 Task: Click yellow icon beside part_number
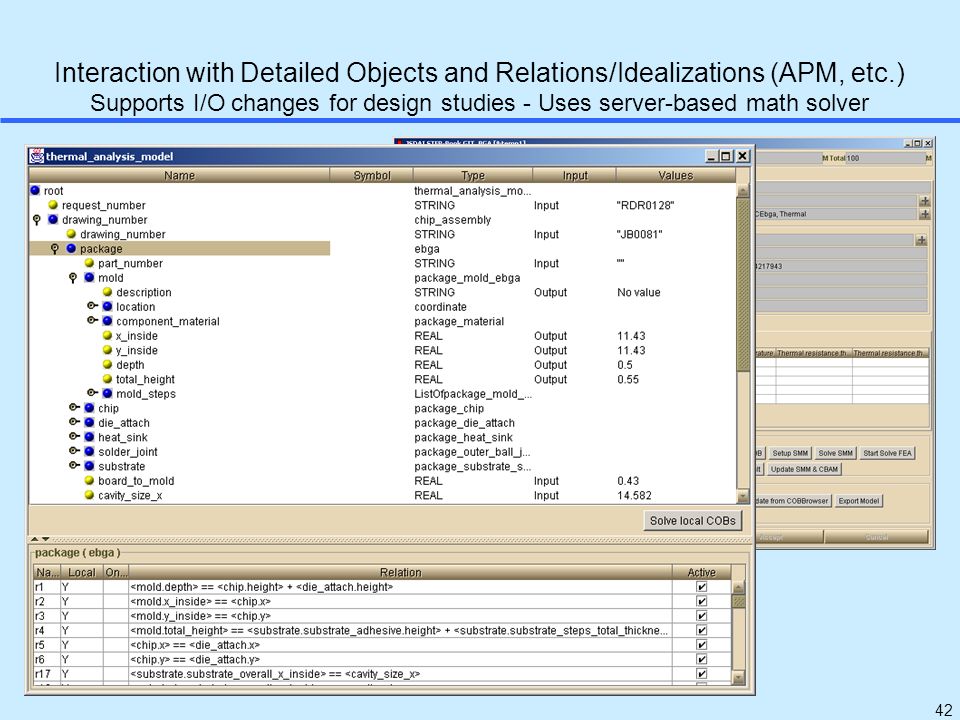[x=89, y=263]
